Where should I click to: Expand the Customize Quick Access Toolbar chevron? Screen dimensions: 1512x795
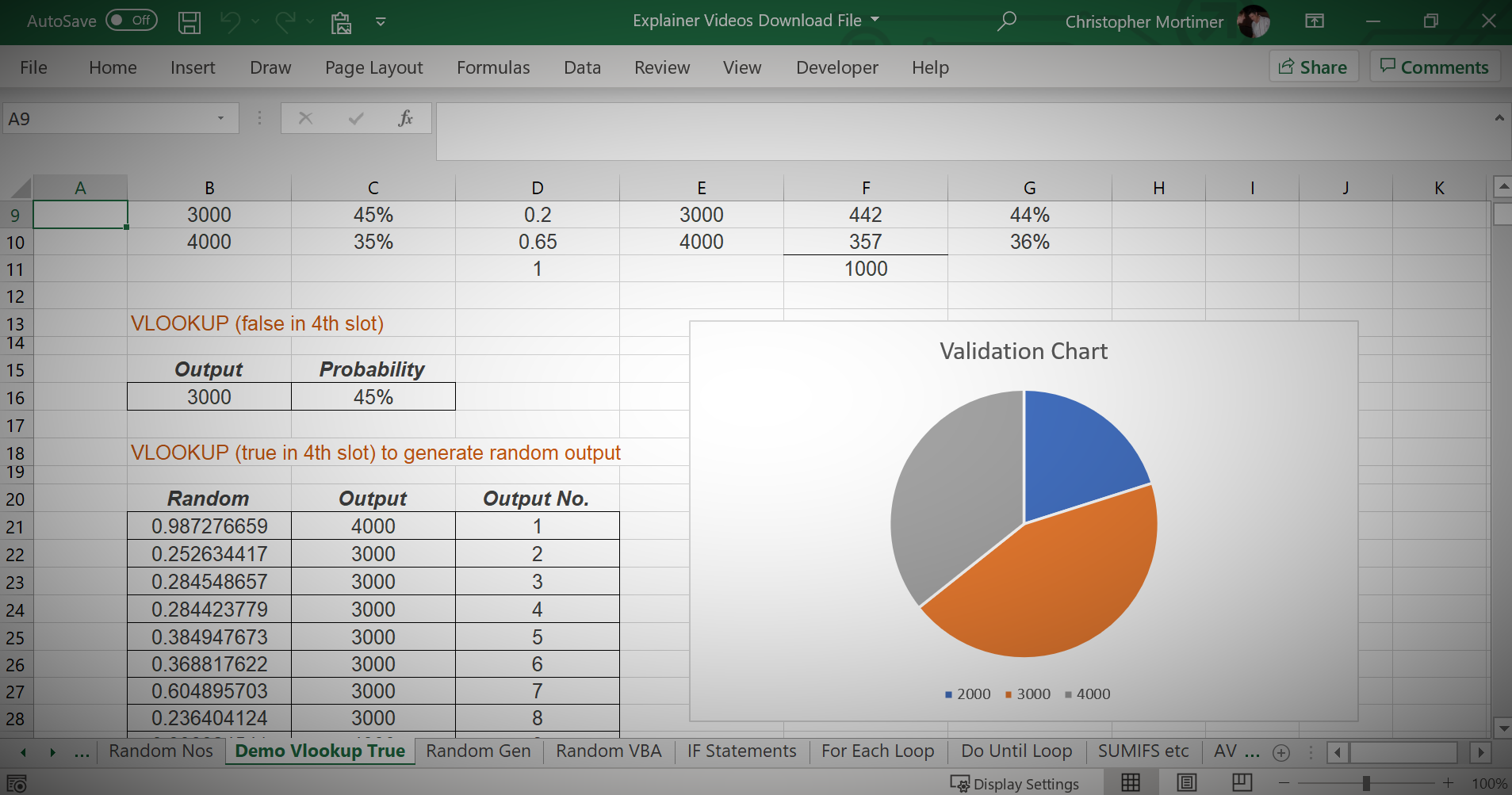pos(381,21)
